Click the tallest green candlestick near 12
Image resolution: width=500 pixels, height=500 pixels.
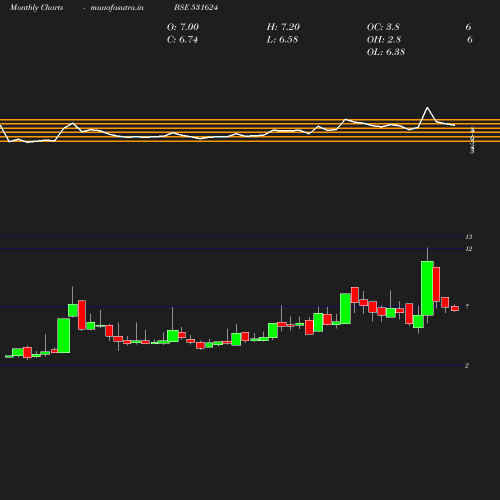(x=427, y=288)
